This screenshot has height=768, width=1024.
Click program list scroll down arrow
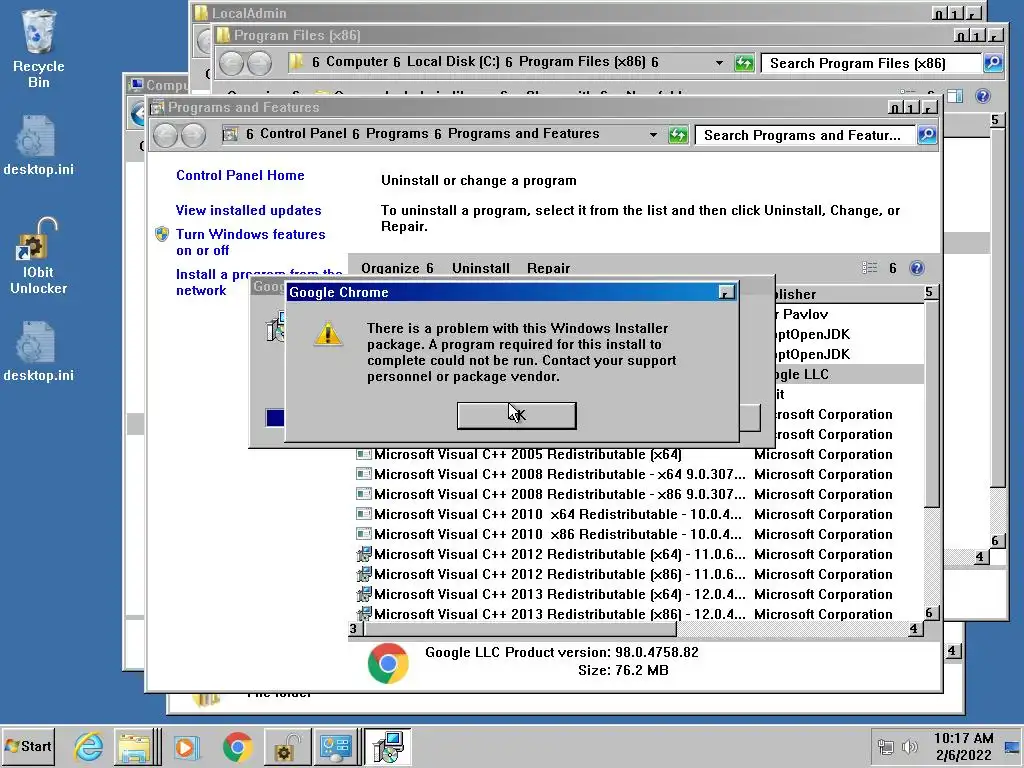coord(930,613)
